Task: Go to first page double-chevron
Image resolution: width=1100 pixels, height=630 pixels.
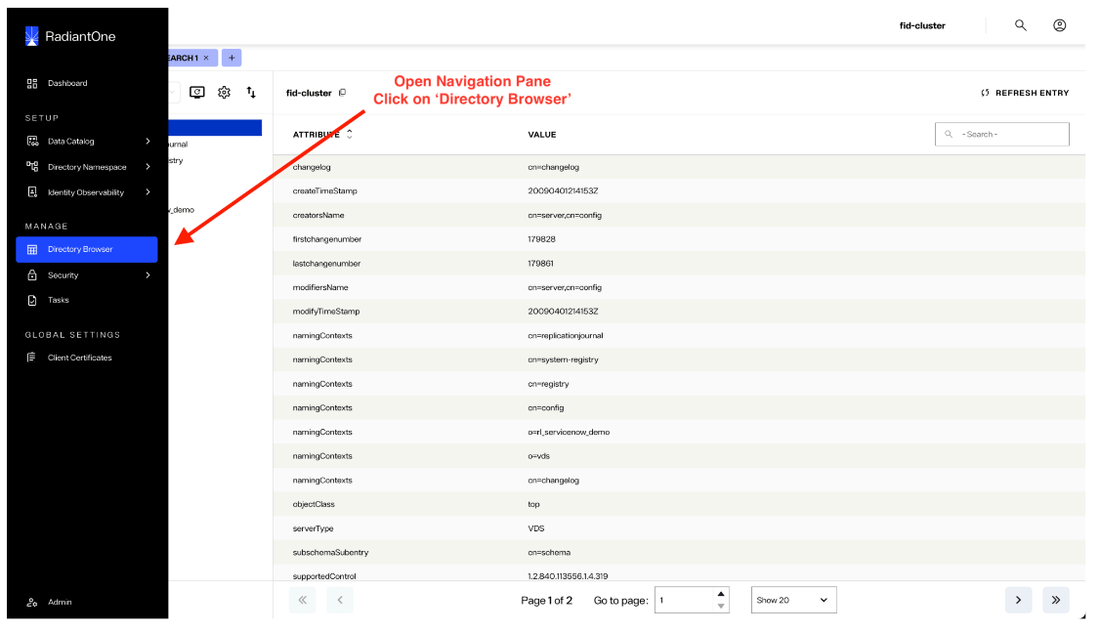Action: coord(302,600)
